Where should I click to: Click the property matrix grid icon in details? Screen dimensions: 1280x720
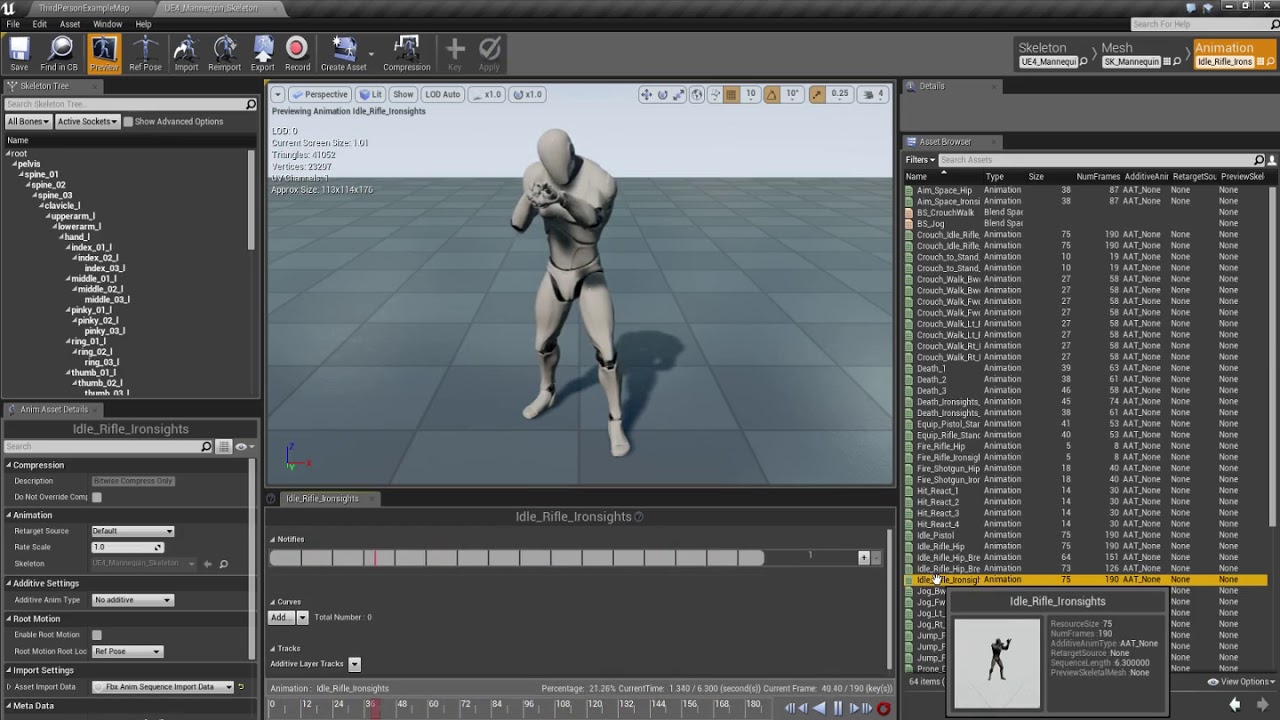point(224,447)
